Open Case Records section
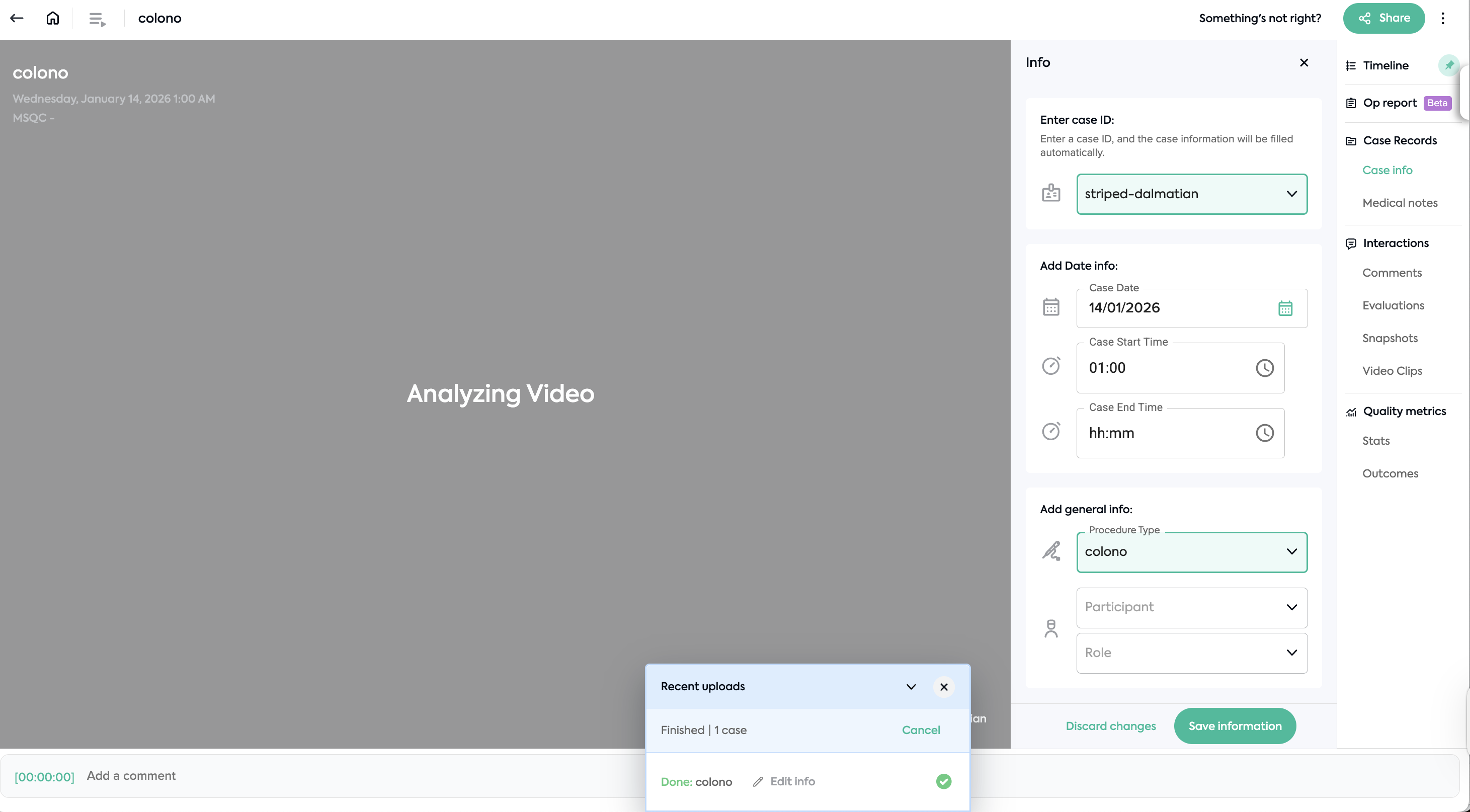This screenshot has width=1470, height=812. pos(1400,141)
